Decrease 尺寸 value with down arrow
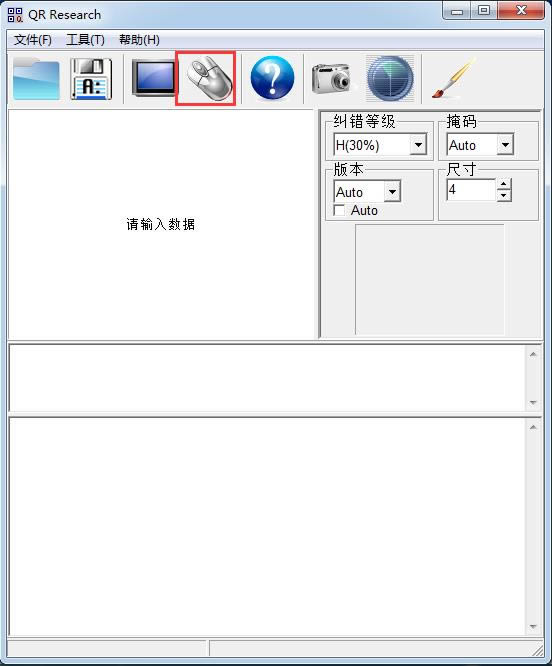 pos(504,195)
